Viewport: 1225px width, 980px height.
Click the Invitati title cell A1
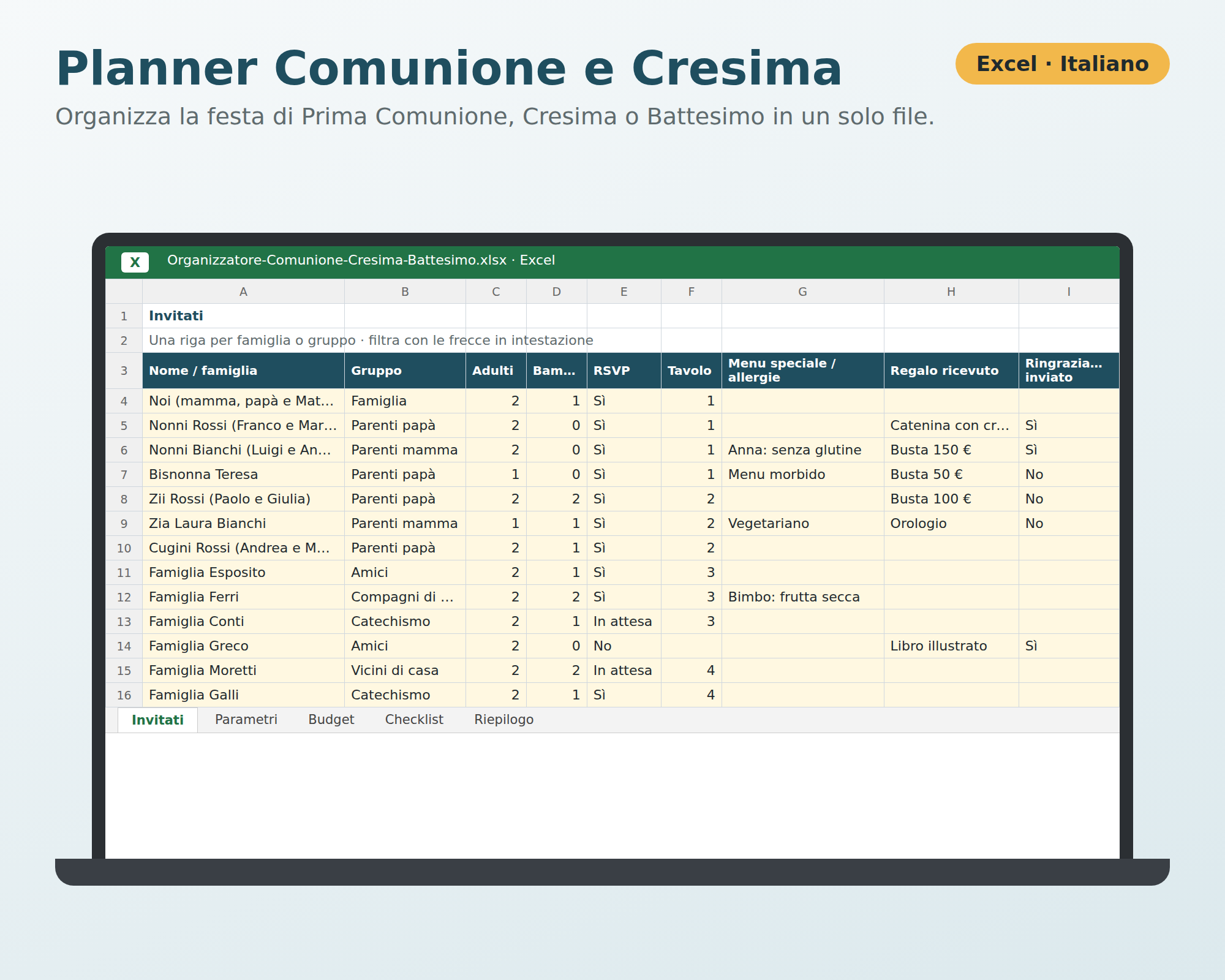click(x=243, y=316)
